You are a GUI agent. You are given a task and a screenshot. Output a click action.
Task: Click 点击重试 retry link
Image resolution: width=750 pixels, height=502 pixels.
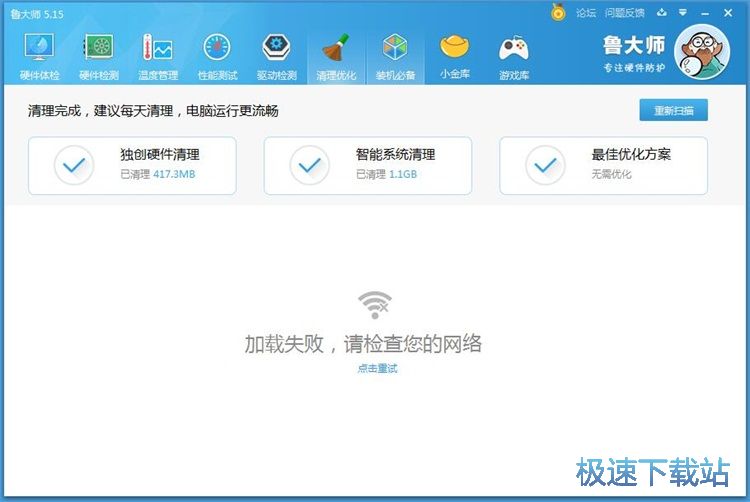[377, 368]
